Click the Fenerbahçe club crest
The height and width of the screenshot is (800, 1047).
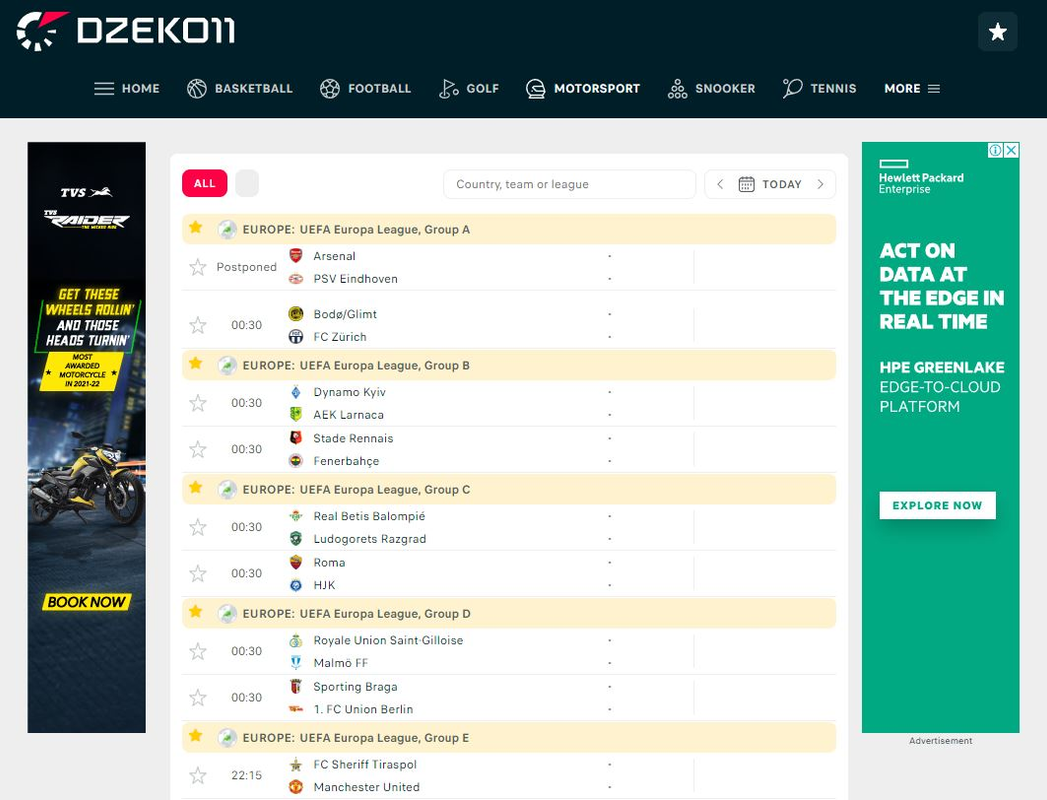tap(296, 461)
